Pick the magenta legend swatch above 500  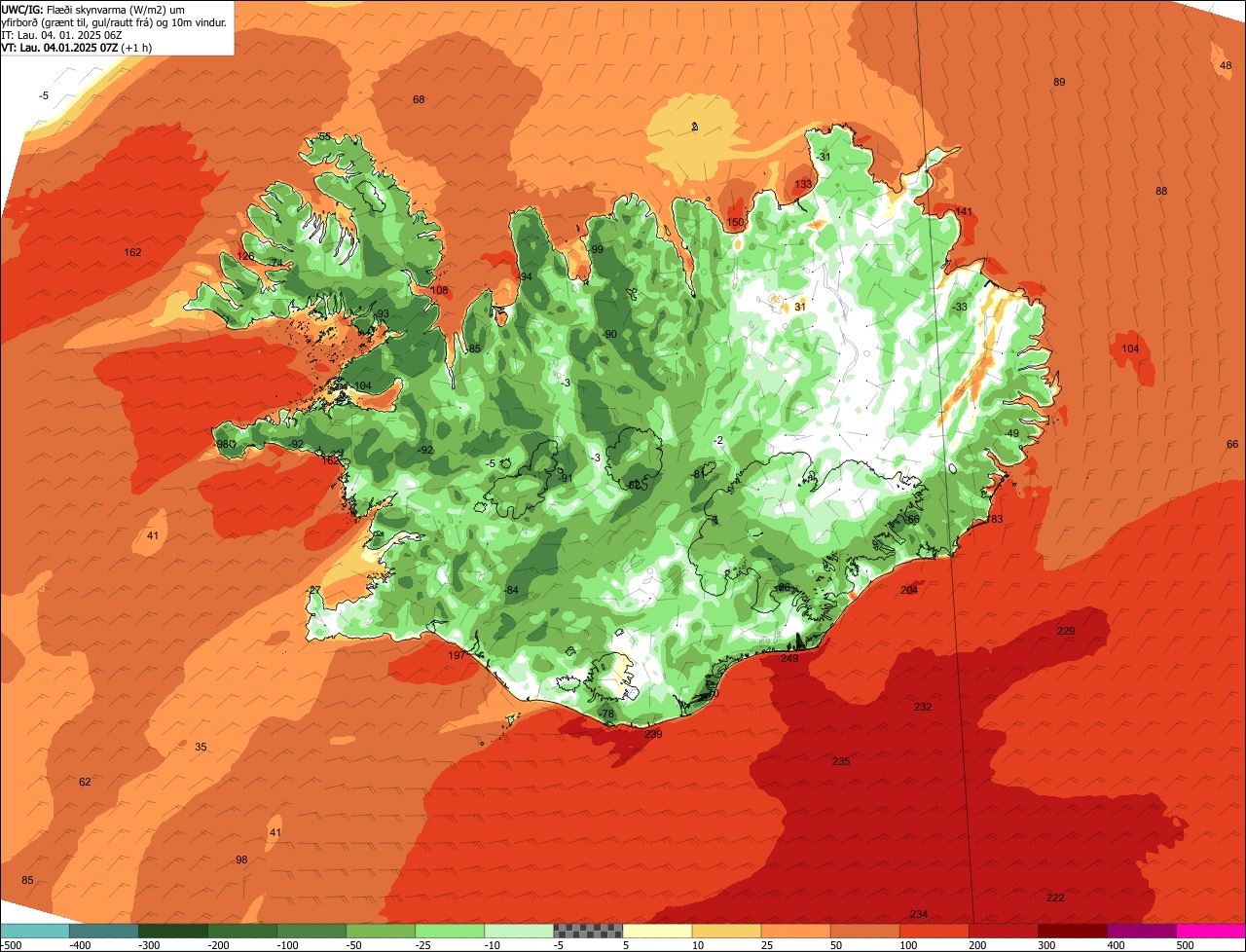[x=1211, y=931]
